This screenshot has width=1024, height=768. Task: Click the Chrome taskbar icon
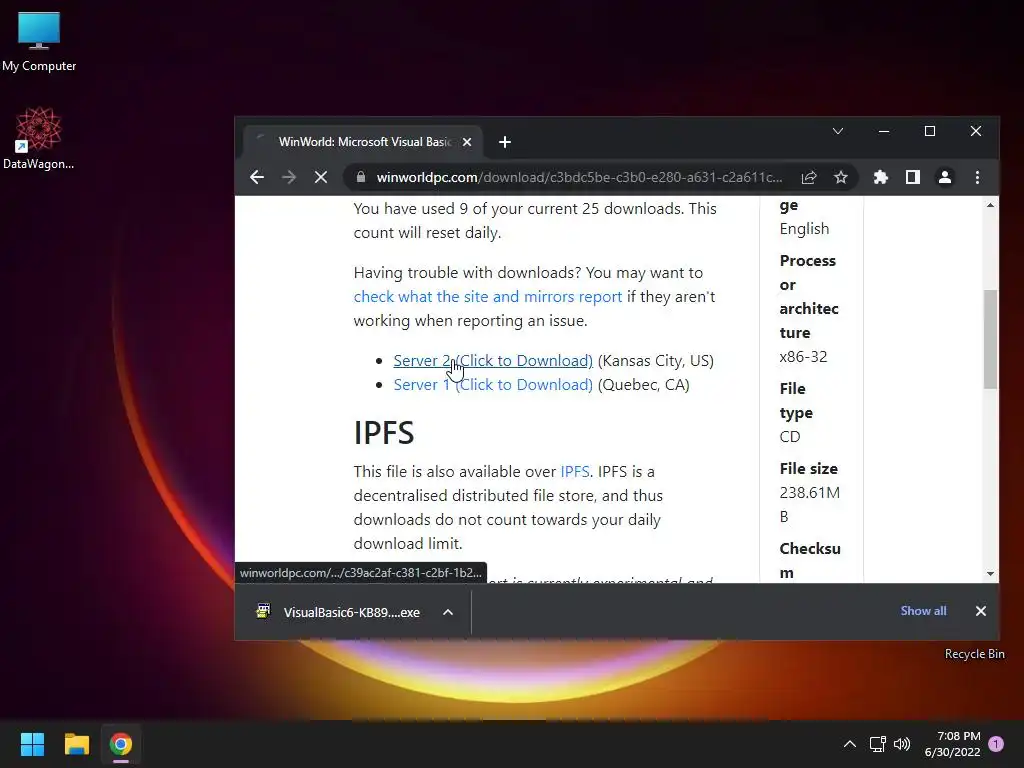(x=121, y=744)
